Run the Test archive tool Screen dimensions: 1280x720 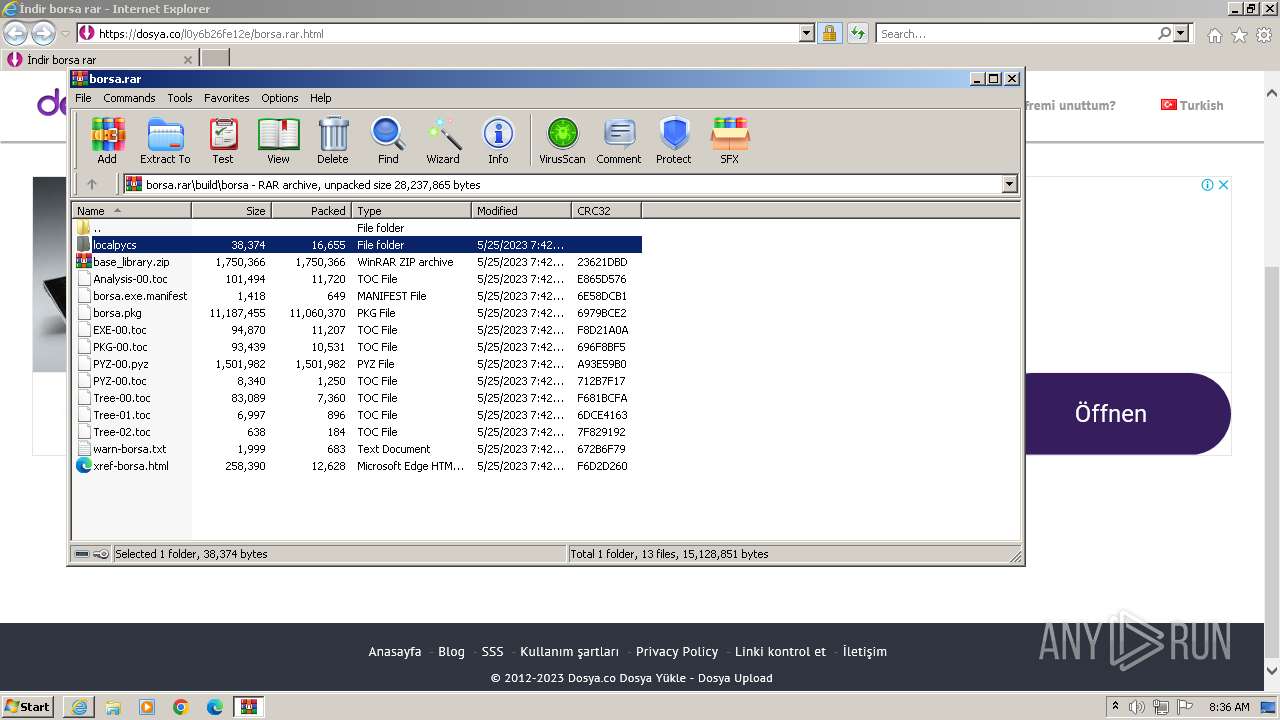pos(223,140)
